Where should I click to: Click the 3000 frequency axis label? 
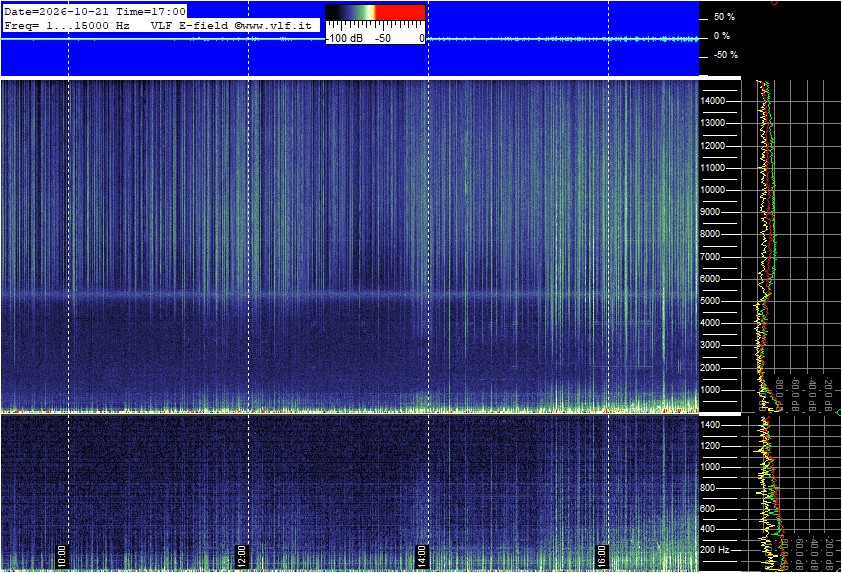click(710, 345)
